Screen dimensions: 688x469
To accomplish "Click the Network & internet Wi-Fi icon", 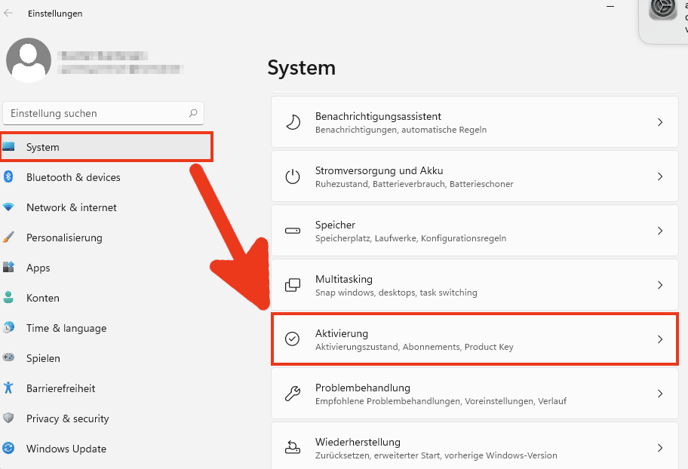I will [8, 207].
